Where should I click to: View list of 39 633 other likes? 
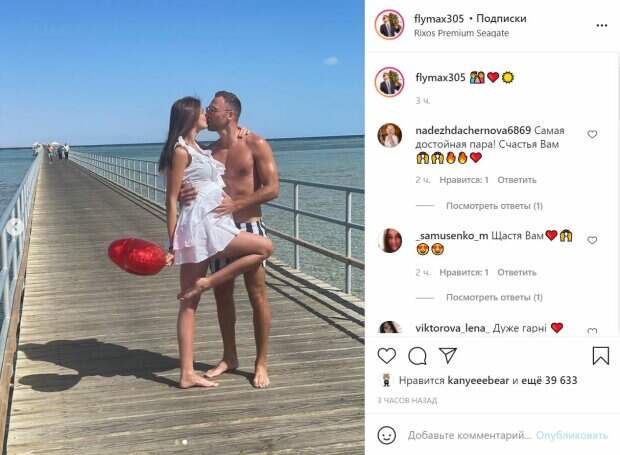click(x=549, y=380)
